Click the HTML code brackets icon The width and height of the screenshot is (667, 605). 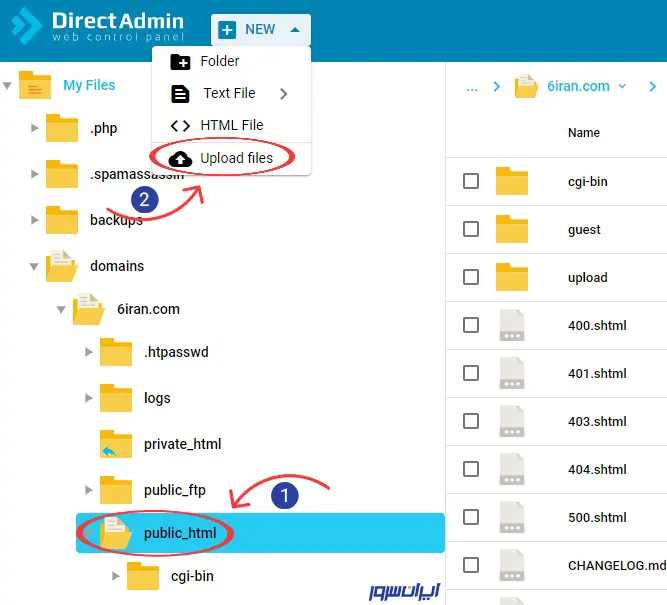180,126
